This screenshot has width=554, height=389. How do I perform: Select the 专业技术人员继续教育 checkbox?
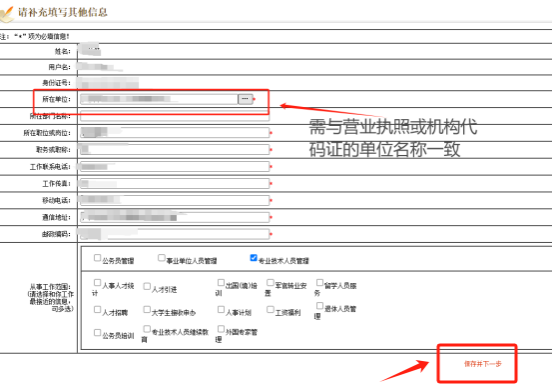click(x=147, y=329)
